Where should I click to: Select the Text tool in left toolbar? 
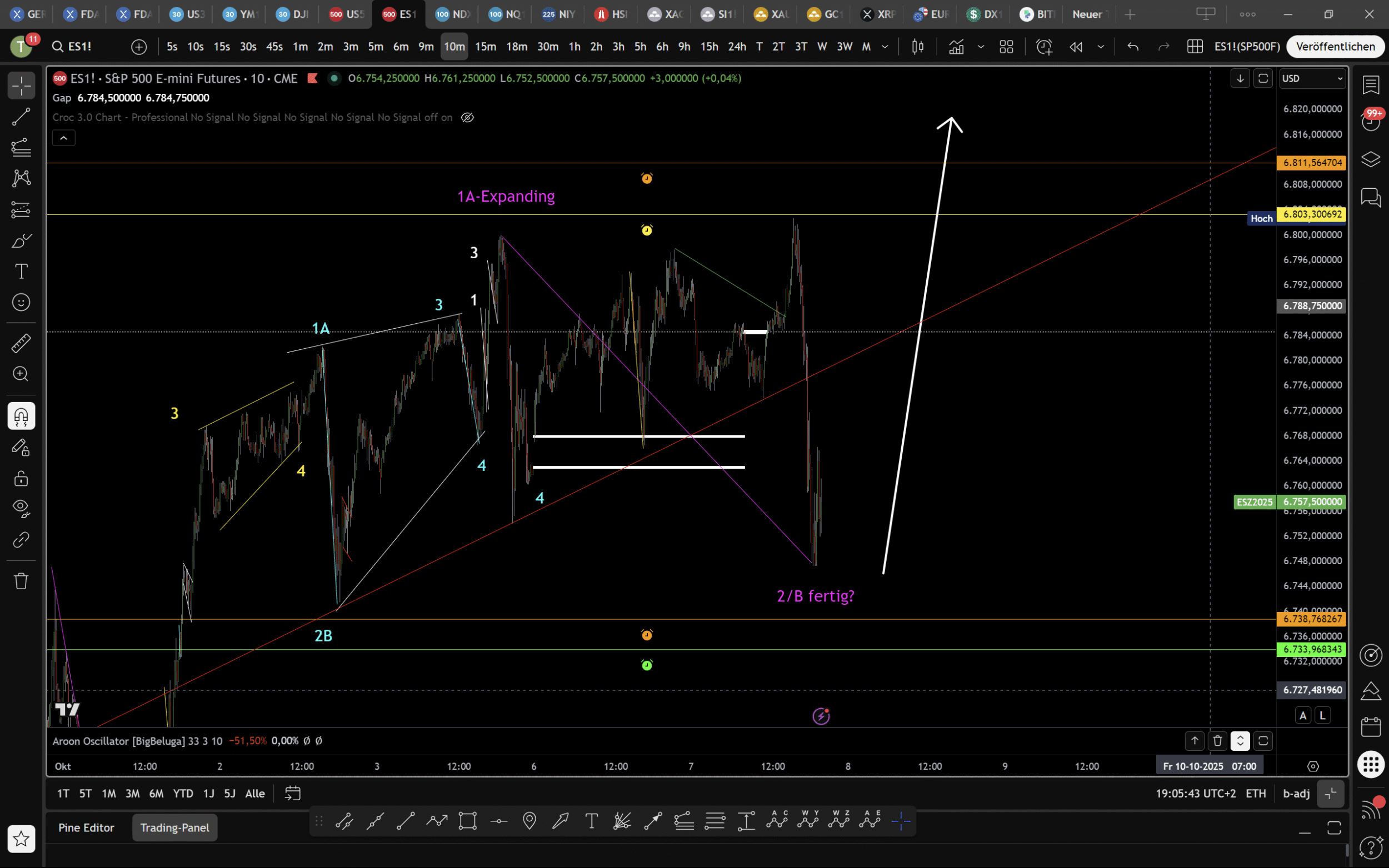21,271
